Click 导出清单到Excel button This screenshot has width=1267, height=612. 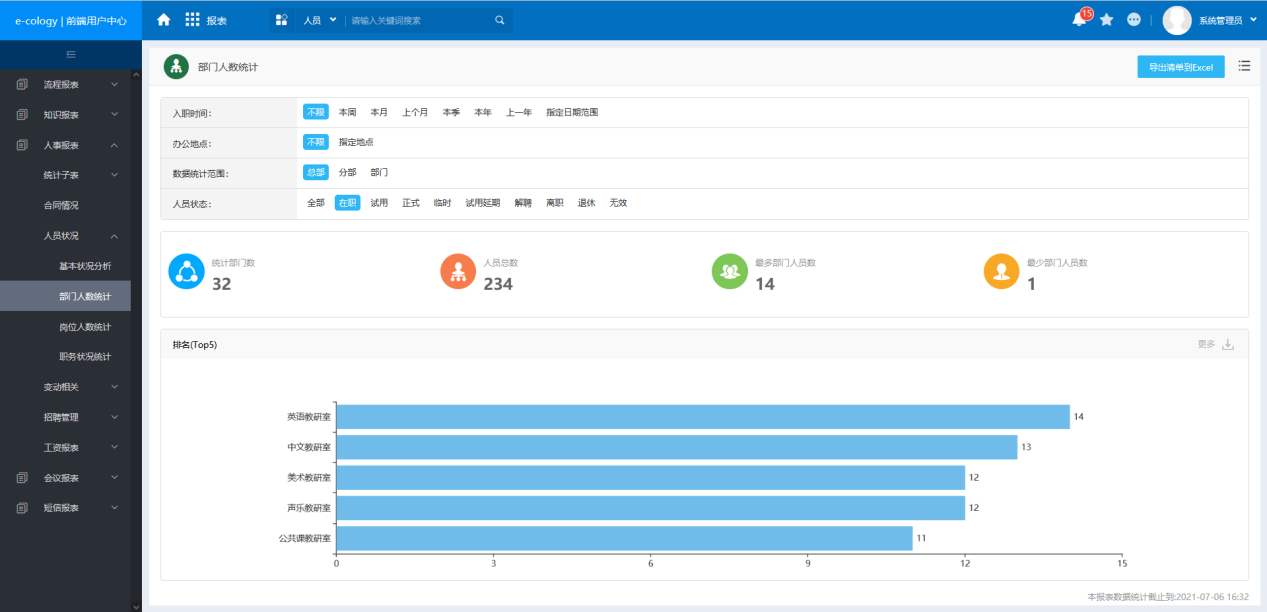click(x=1181, y=67)
